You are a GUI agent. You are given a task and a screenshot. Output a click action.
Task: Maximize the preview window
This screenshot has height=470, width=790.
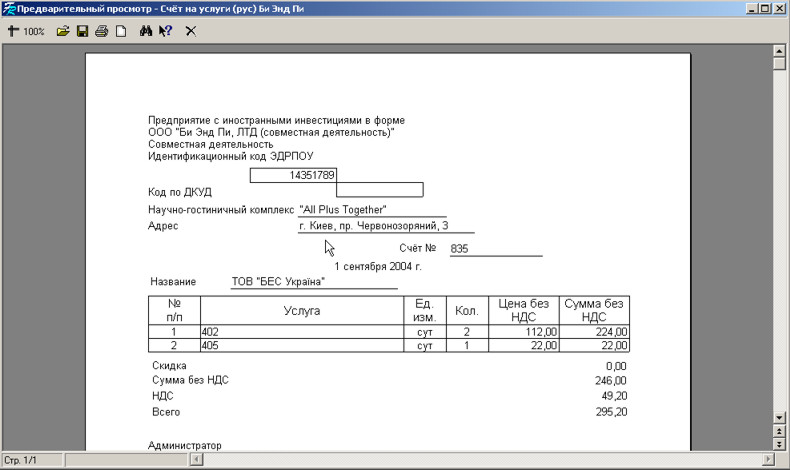[x=765, y=8]
